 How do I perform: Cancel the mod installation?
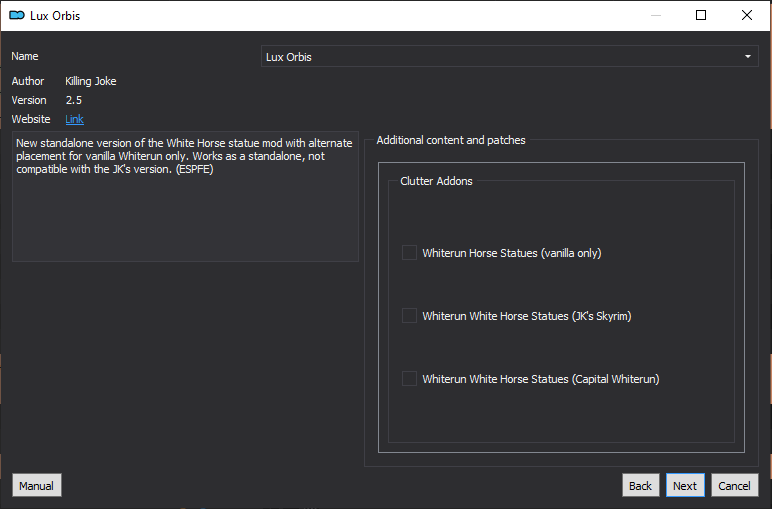click(x=734, y=485)
